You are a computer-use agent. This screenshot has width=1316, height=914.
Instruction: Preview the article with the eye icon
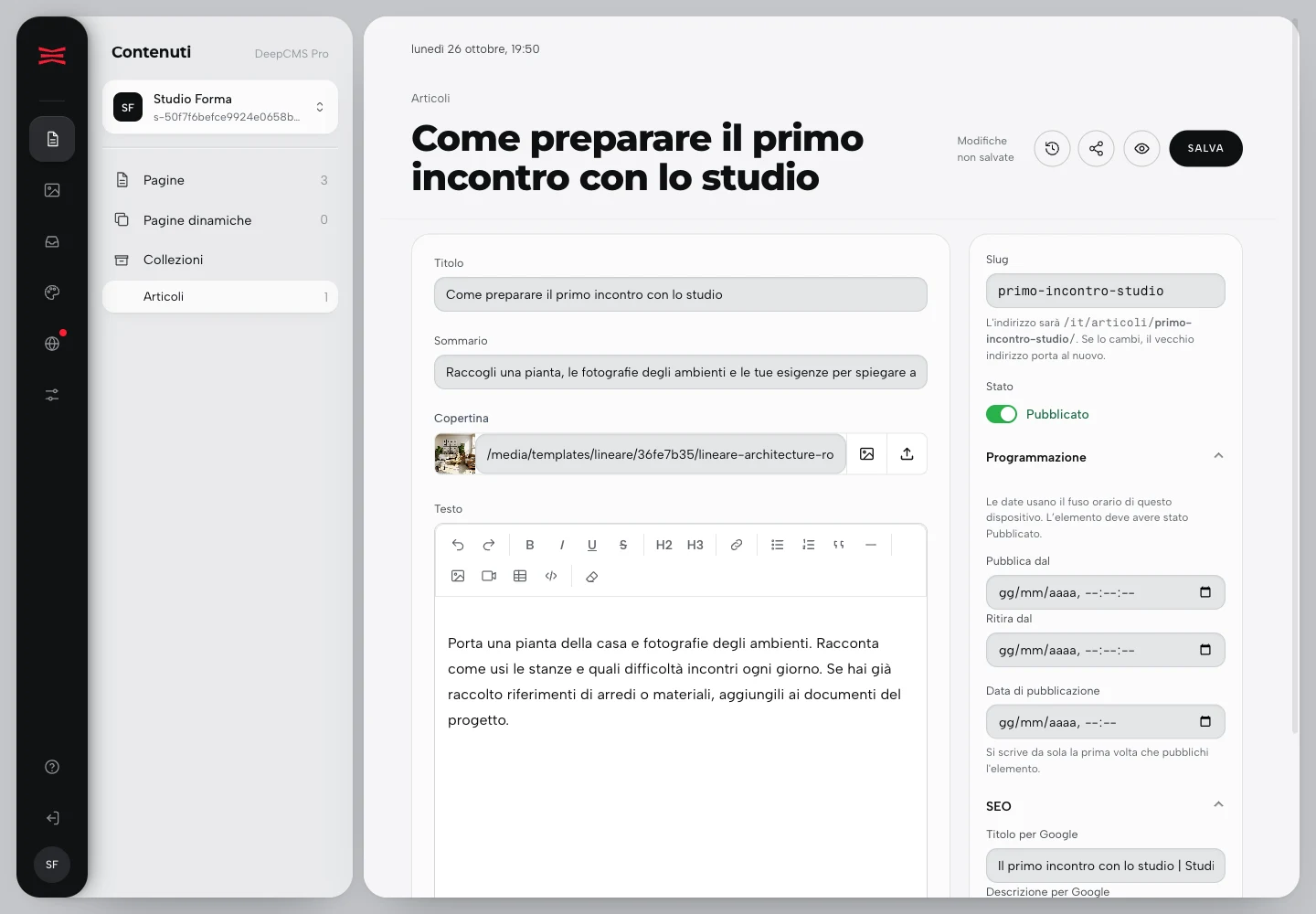[x=1141, y=148]
